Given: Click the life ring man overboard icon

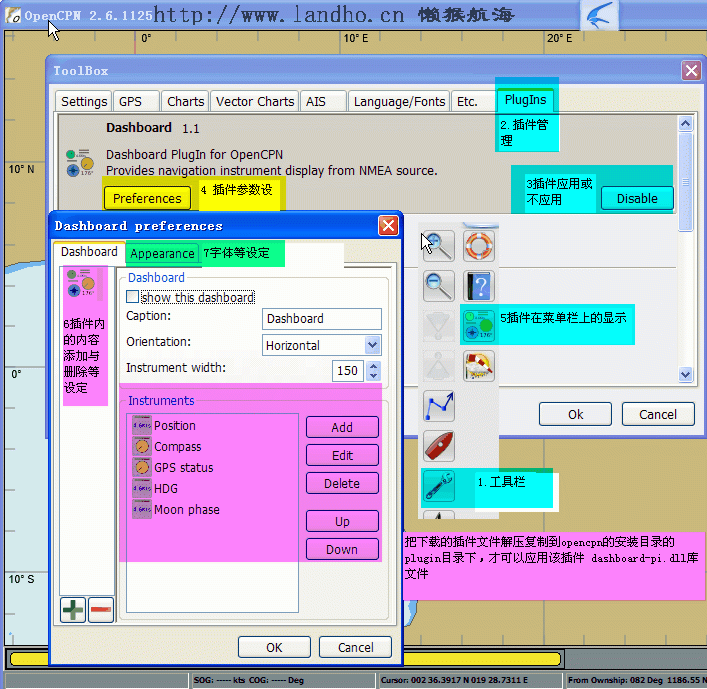Looking at the screenshot, I should [479, 246].
